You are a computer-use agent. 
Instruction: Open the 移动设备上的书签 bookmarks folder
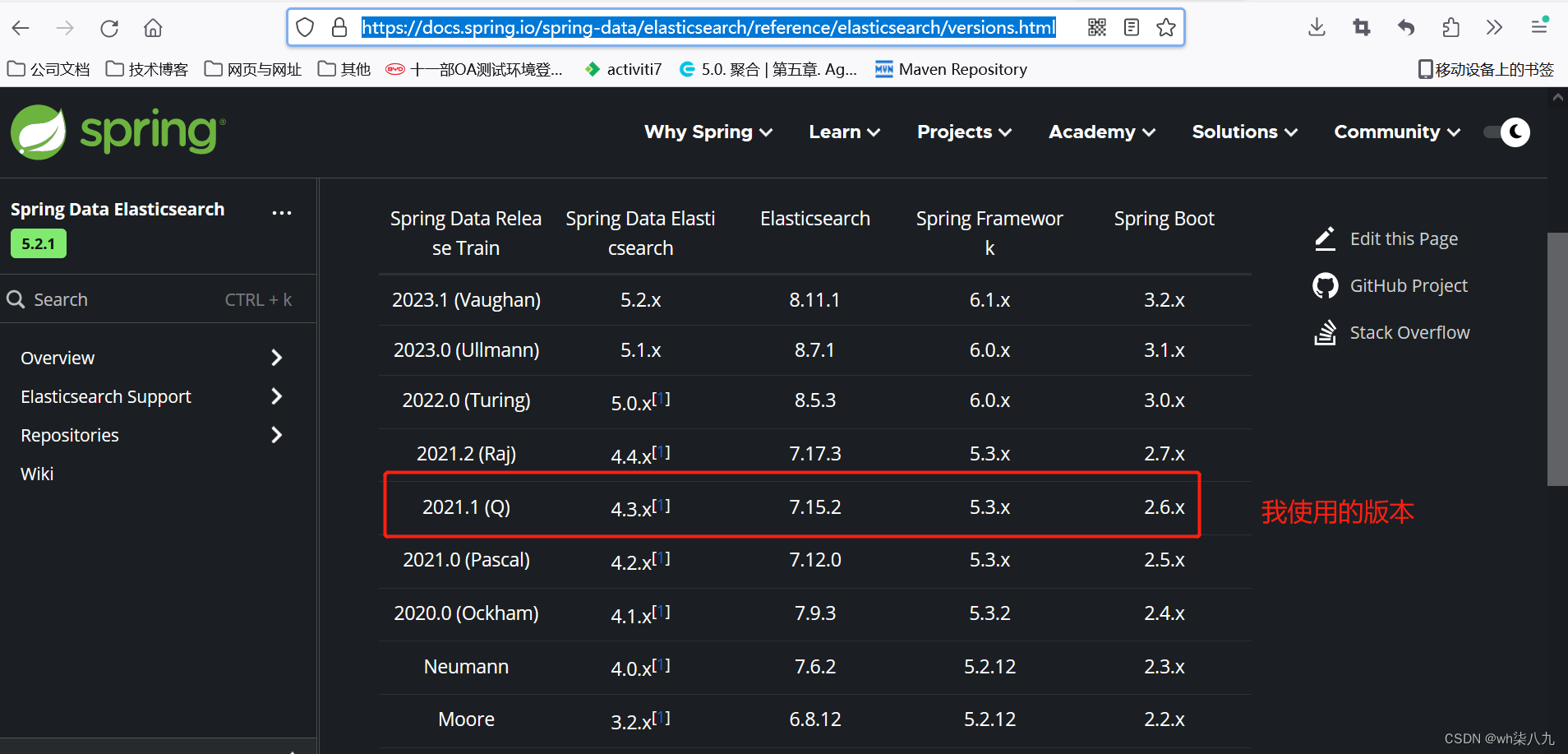(1486, 69)
